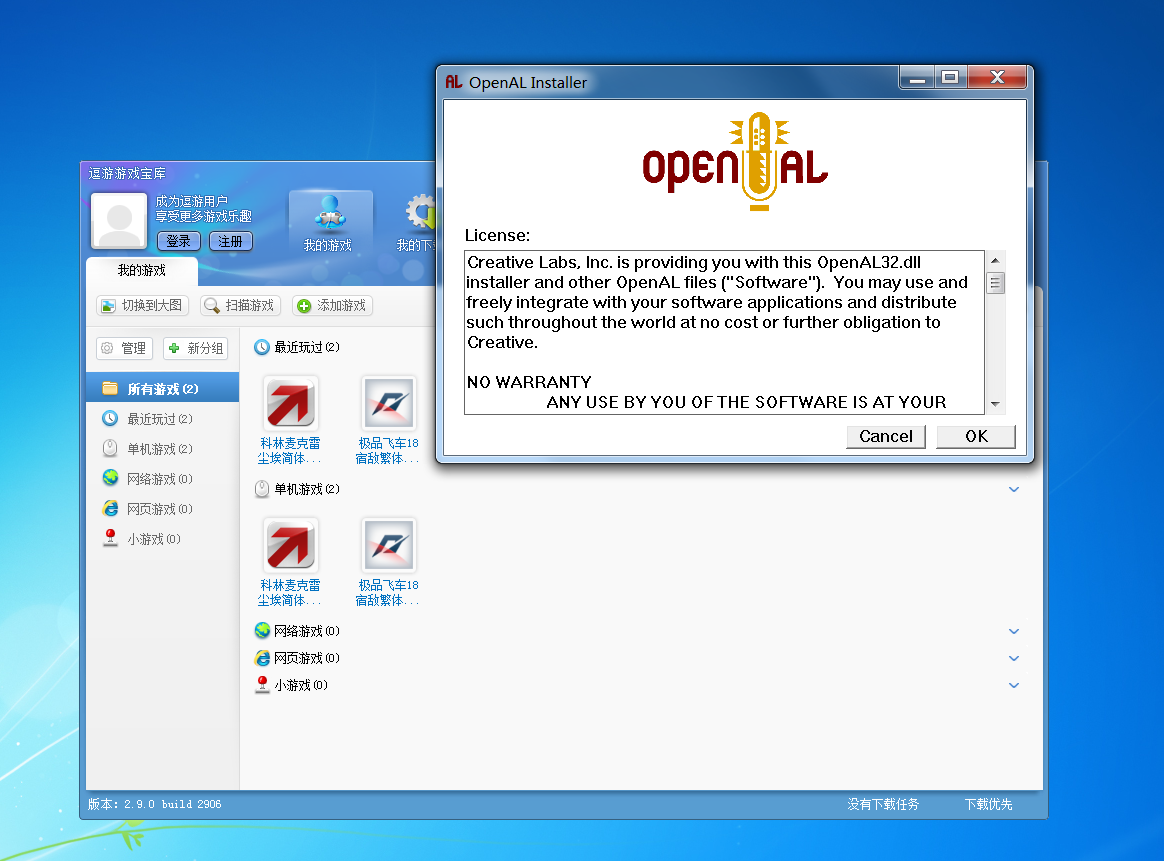This screenshot has height=861, width=1164.
Task: Select 所有游戏 (2) in sidebar
Action: pos(163,388)
